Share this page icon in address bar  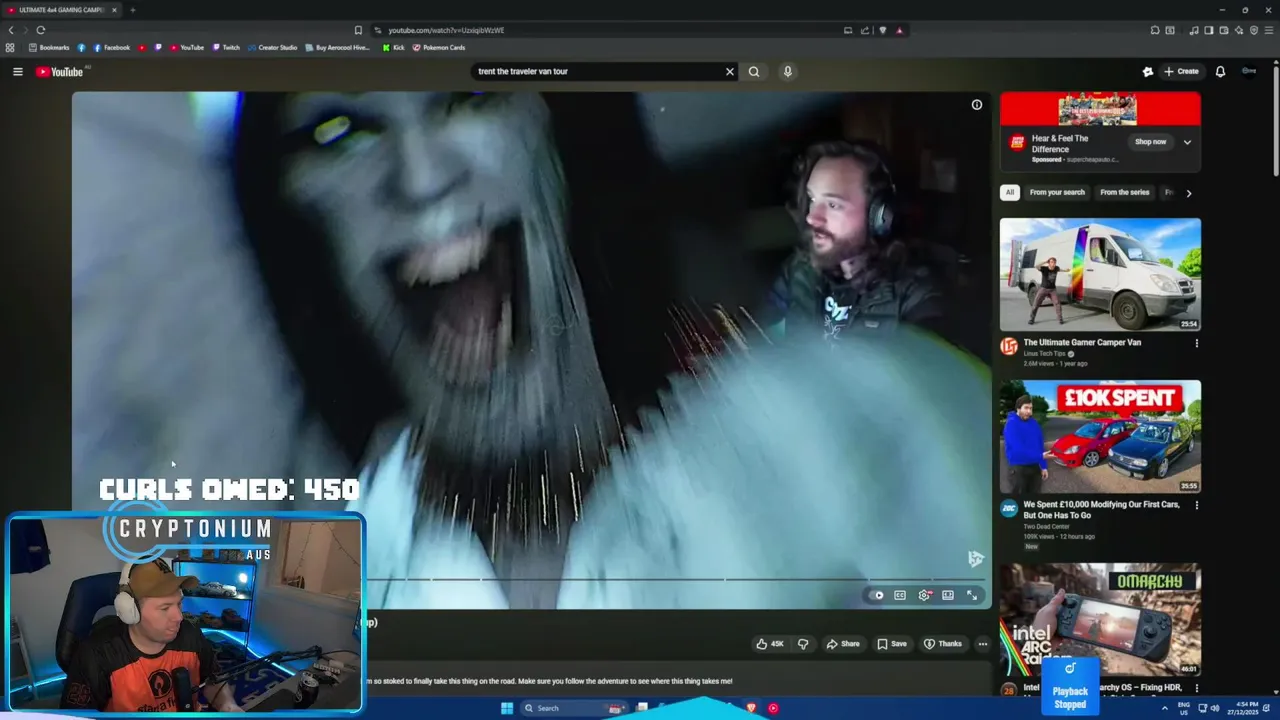click(865, 30)
